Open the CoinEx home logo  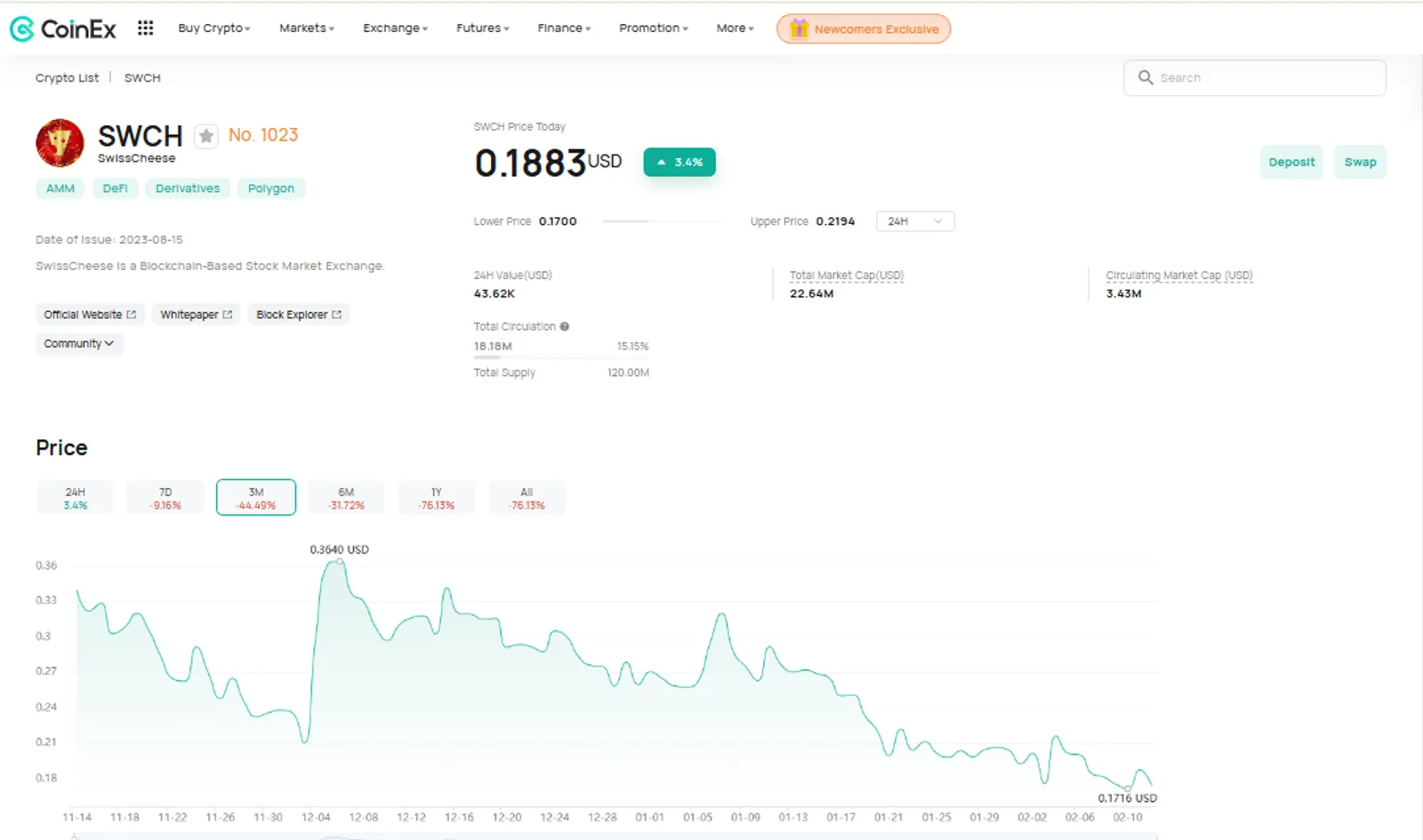[x=63, y=29]
